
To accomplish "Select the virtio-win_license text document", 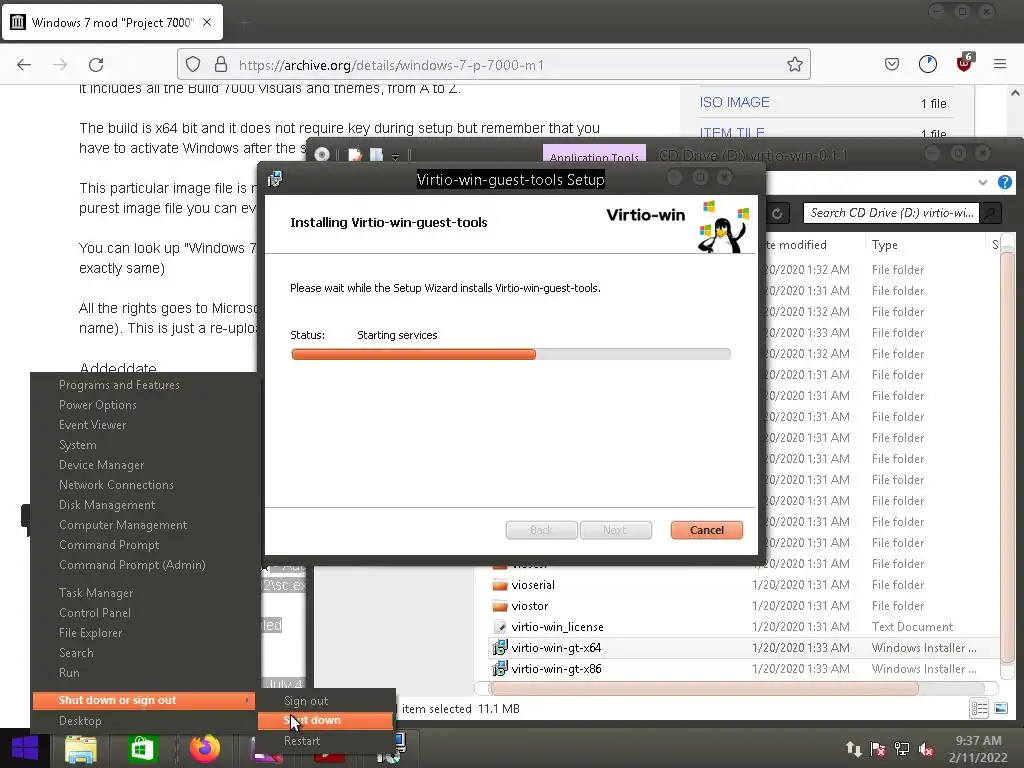I will pyautogui.click(x=557, y=627).
